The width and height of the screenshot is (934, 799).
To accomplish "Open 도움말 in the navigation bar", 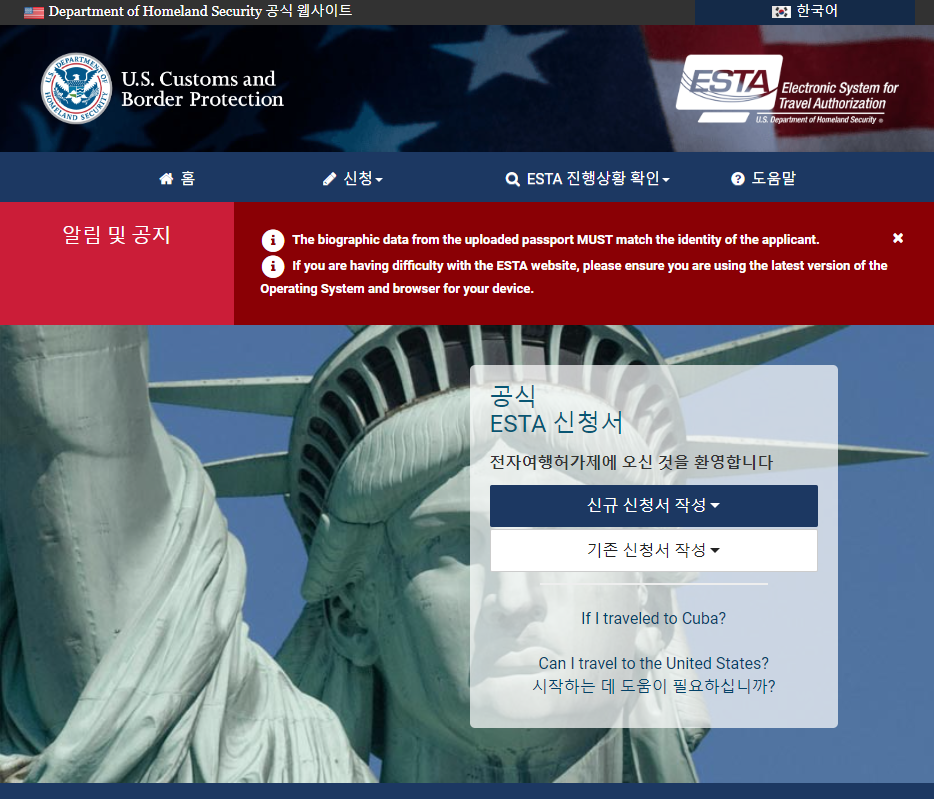I will pyautogui.click(x=764, y=179).
